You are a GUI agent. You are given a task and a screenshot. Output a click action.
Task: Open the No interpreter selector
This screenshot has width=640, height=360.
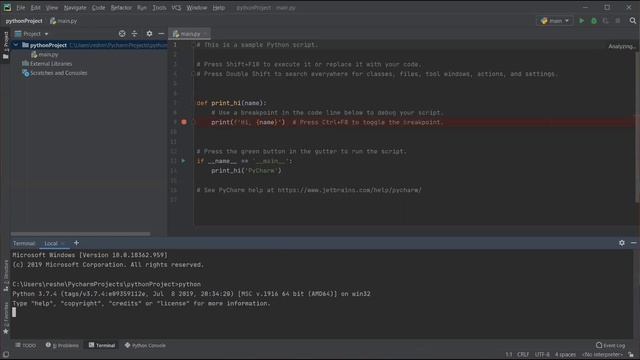[x=602, y=355]
